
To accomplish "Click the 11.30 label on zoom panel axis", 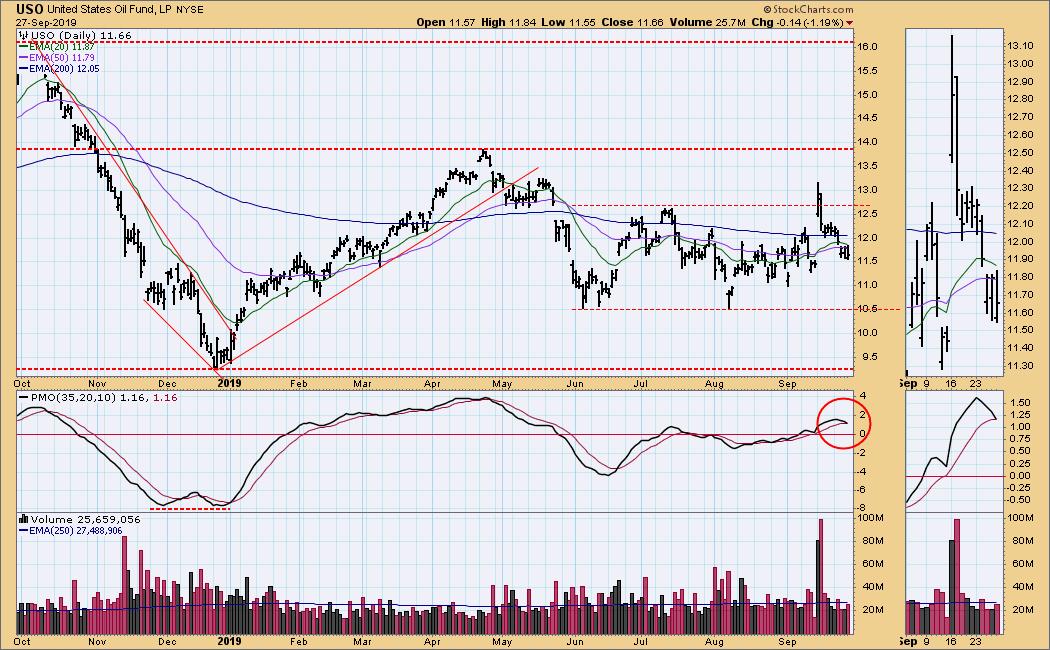I will click(x=1021, y=365).
